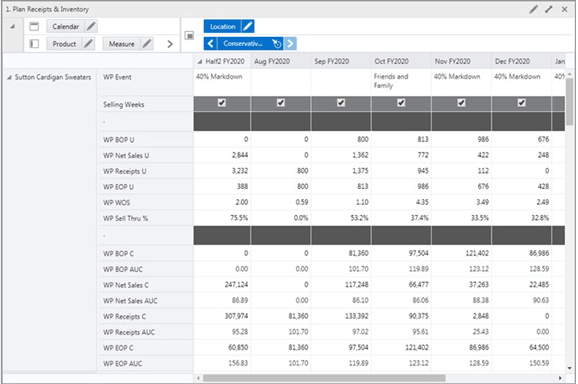Show more row dimensions with the chevron
578x384 pixels.
click(x=170, y=44)
